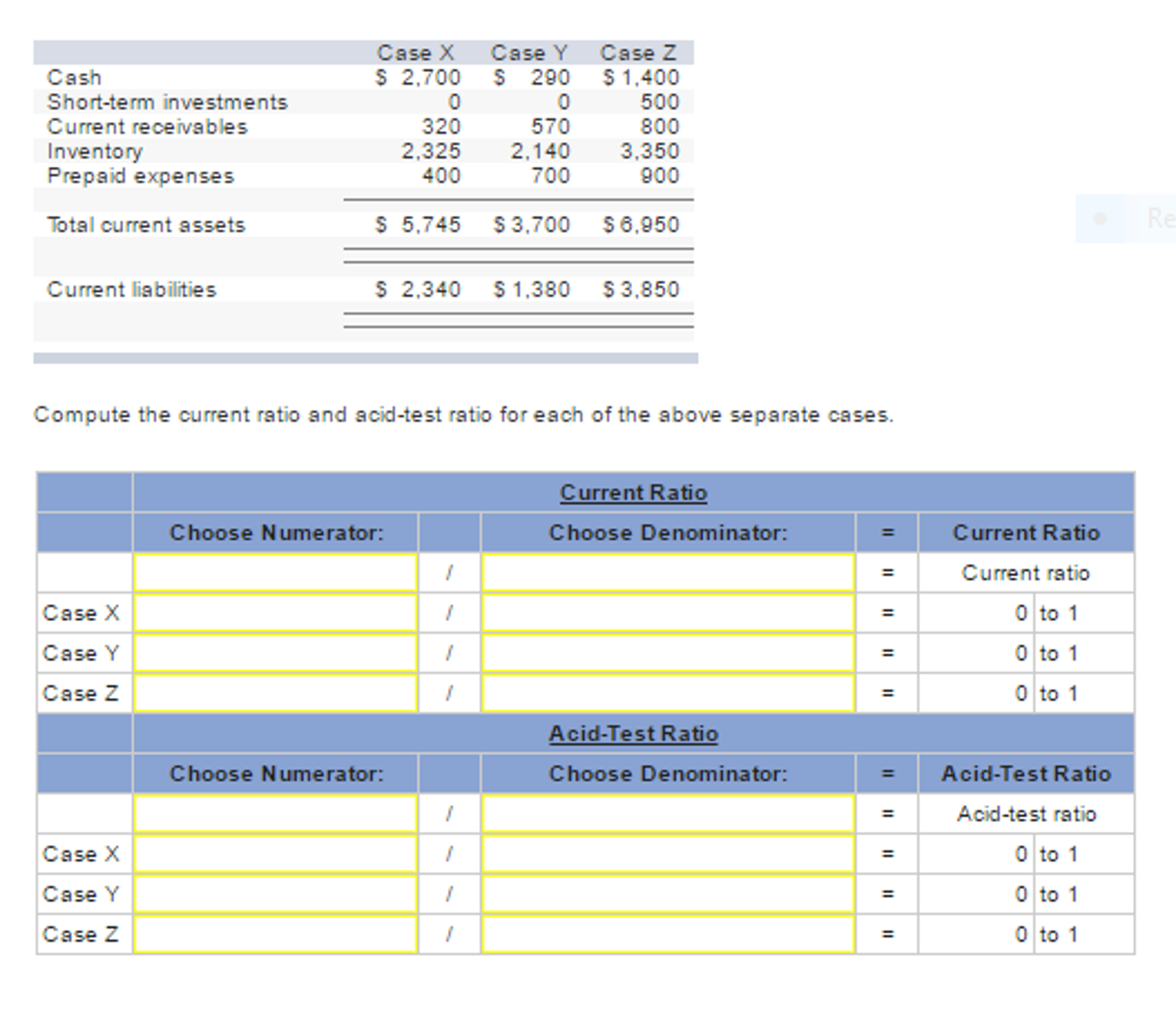Click Case Z short-term investments '500'
The image size is (1176, 1011).
click(660, 102)
